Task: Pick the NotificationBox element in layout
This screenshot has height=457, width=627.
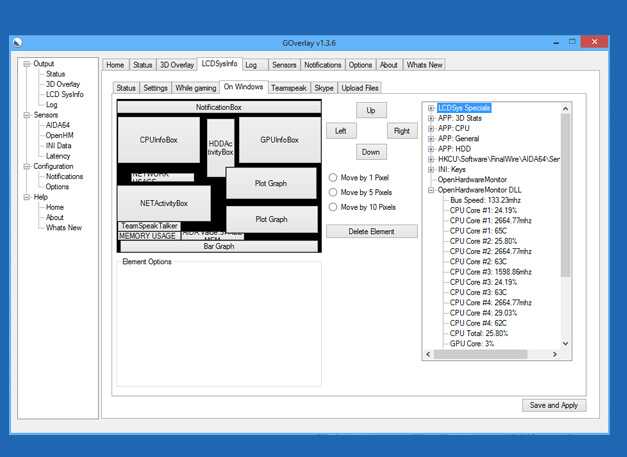Action: (x=218, y=107)
